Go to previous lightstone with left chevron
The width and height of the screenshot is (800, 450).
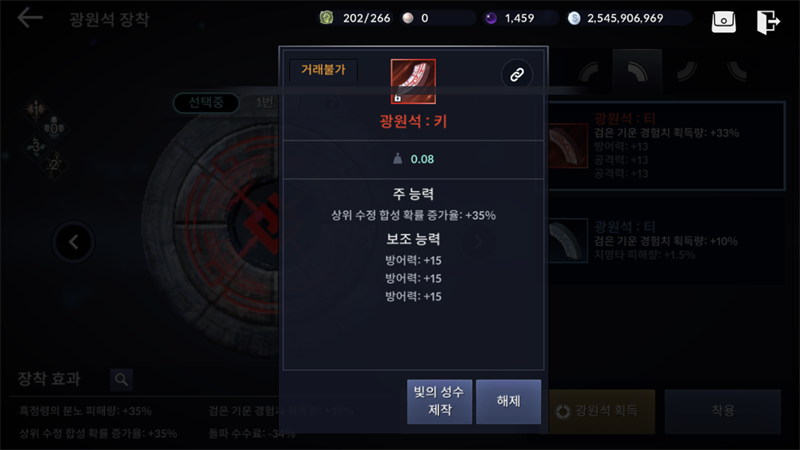(x=73, y=242)
